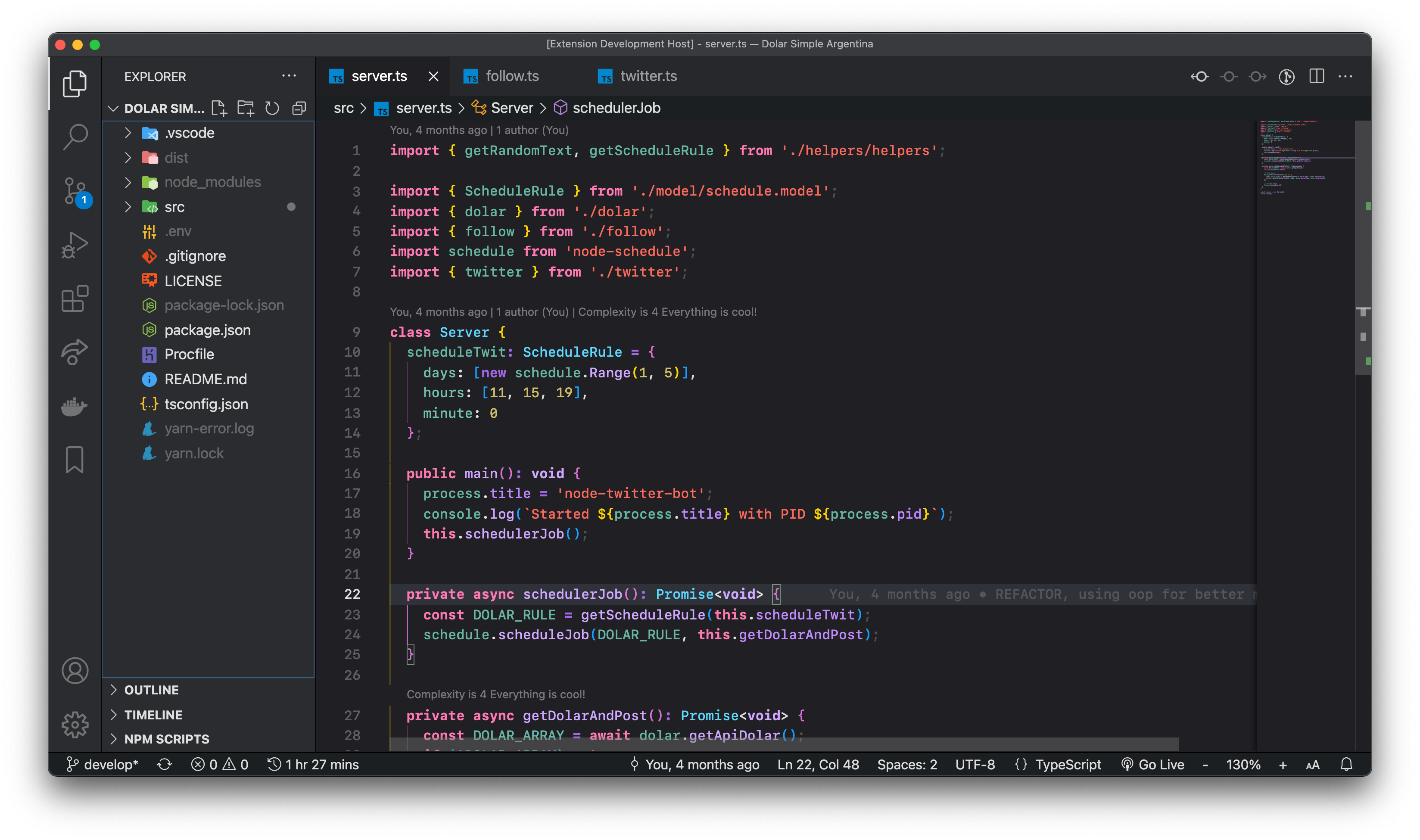The image size is (1420, 840).
Task: Click the New File icon in explorer
Action: coord(218,108)
